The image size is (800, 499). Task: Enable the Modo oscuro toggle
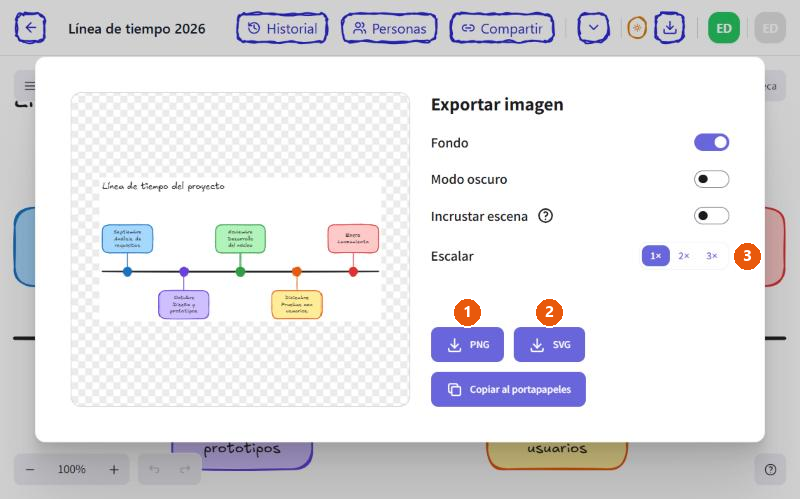point(711,179)
